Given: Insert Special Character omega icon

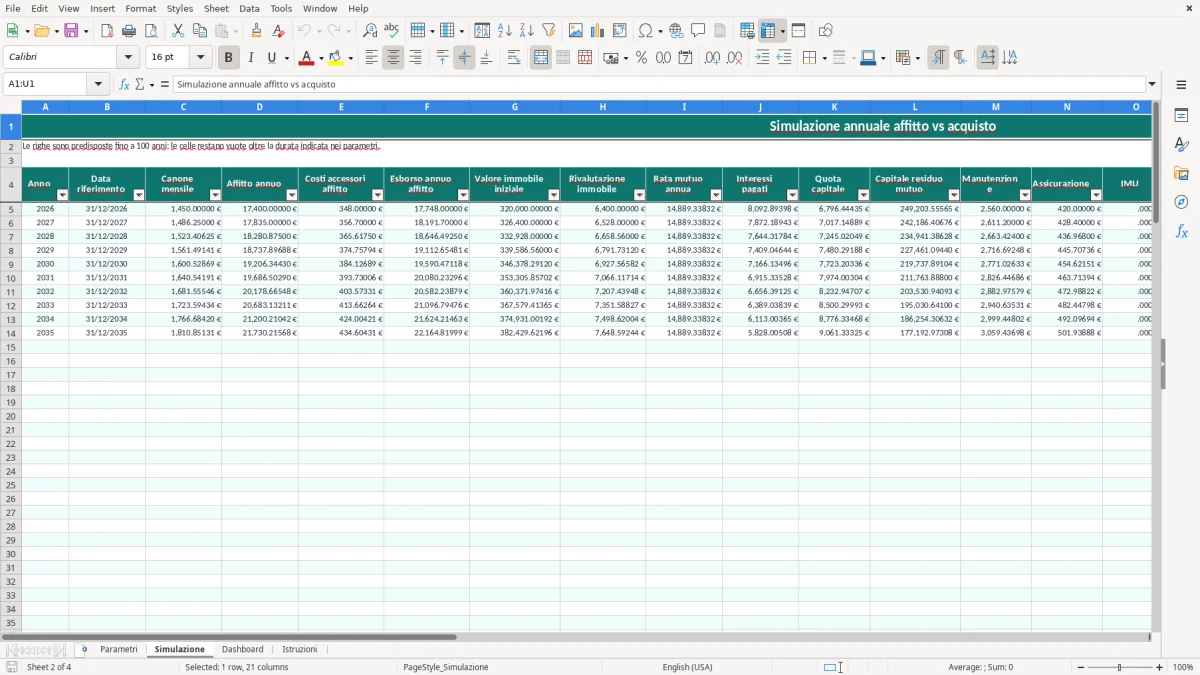Looking at the screenshot, I should (x=646, y=31).
